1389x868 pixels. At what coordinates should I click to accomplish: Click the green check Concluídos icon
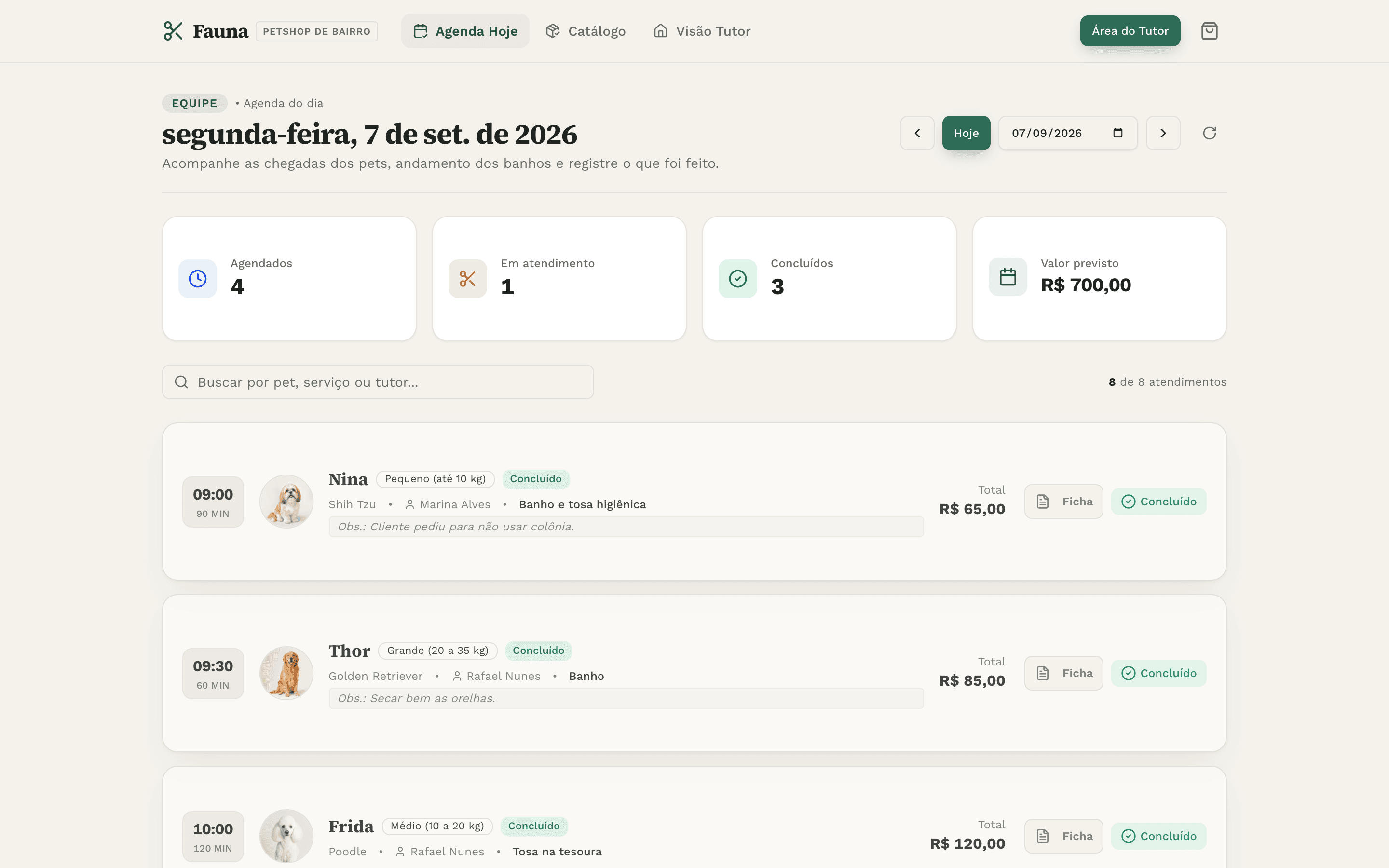pos(737,279)
